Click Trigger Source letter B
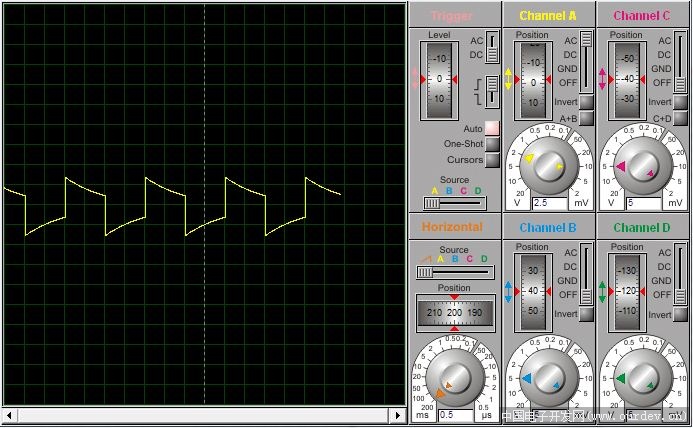 449,191
